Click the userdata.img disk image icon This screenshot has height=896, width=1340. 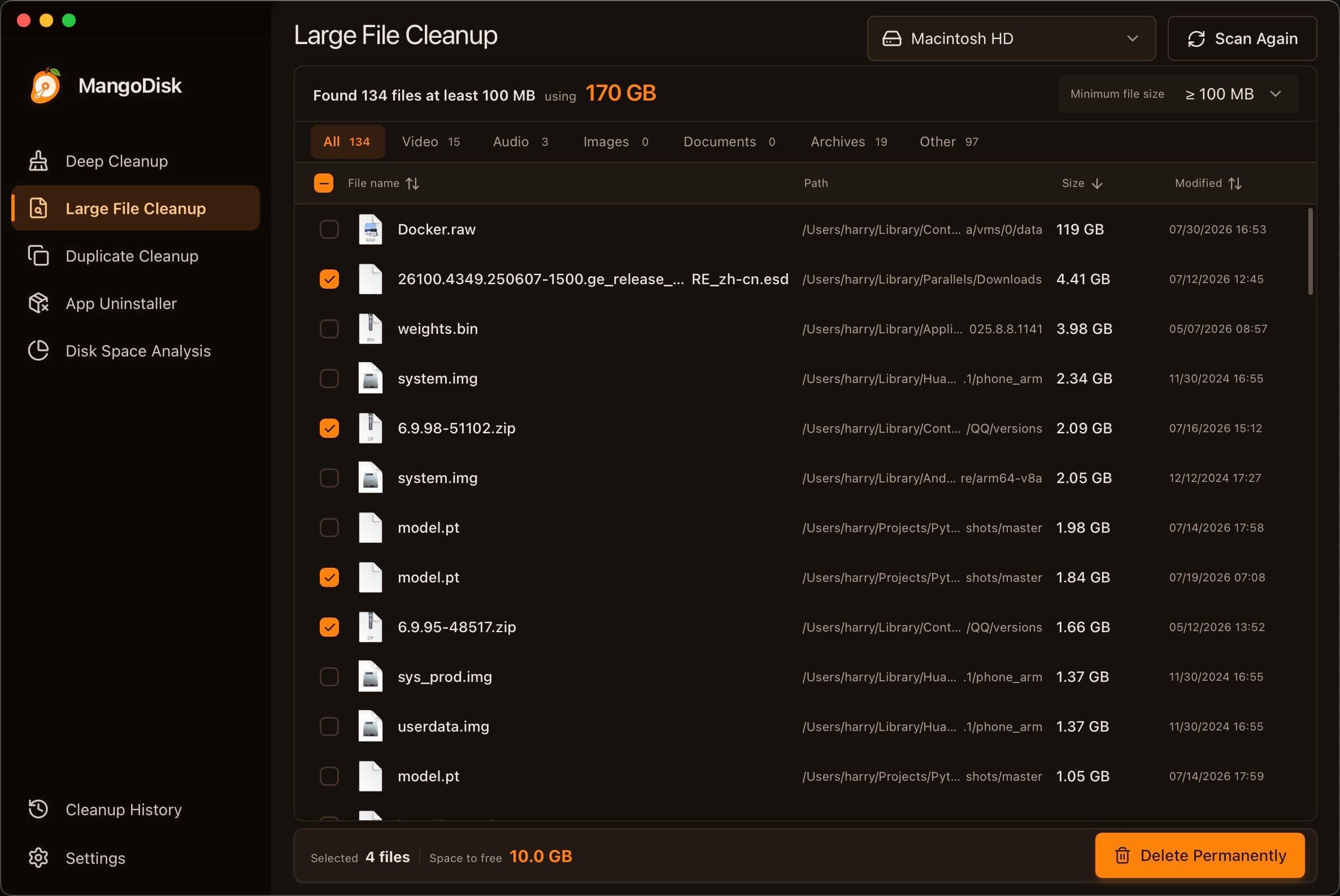(370, 727)
